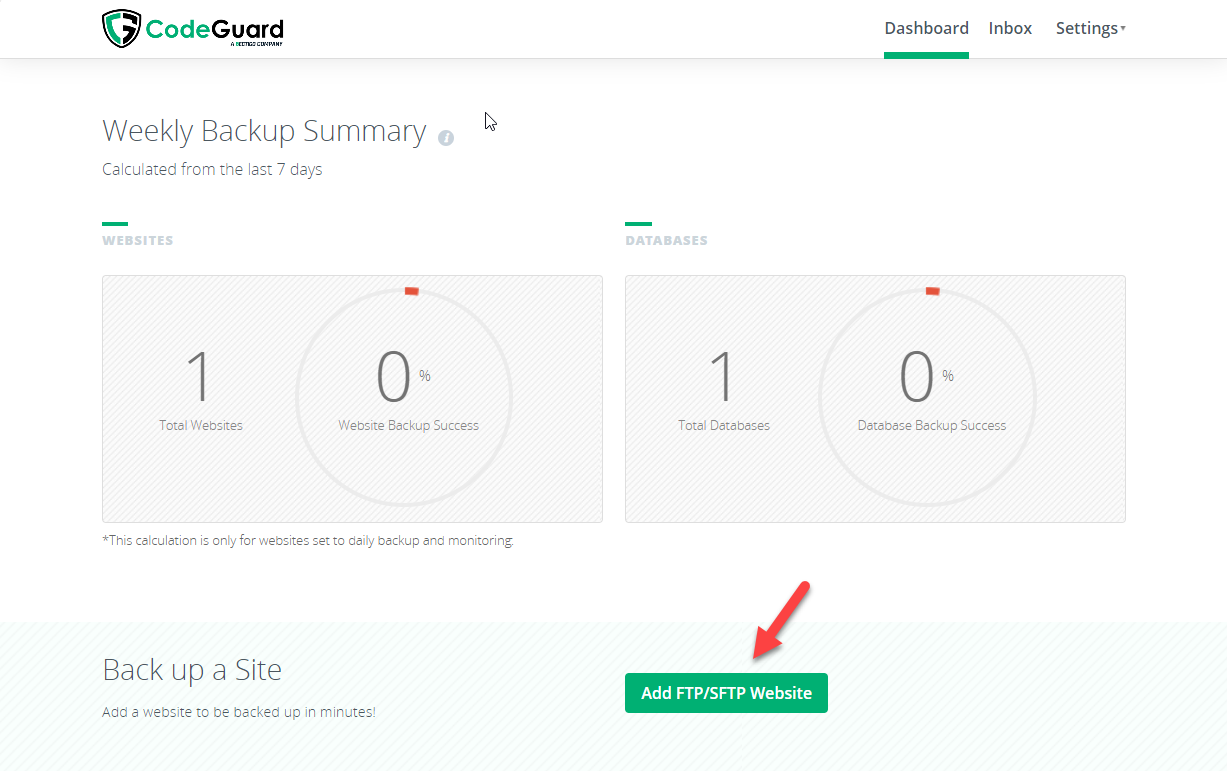Click the Back up a Site heading
Screen dimensions: 1227x779
(192, 670)
